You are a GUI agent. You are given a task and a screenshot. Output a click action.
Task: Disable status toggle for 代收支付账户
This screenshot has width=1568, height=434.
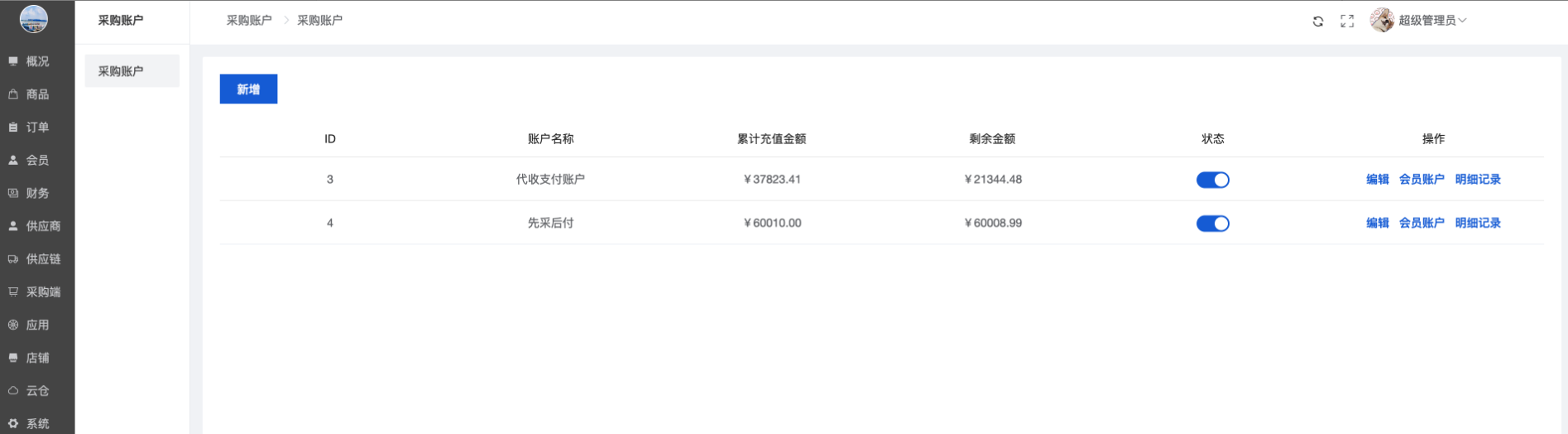point(1212,180)
